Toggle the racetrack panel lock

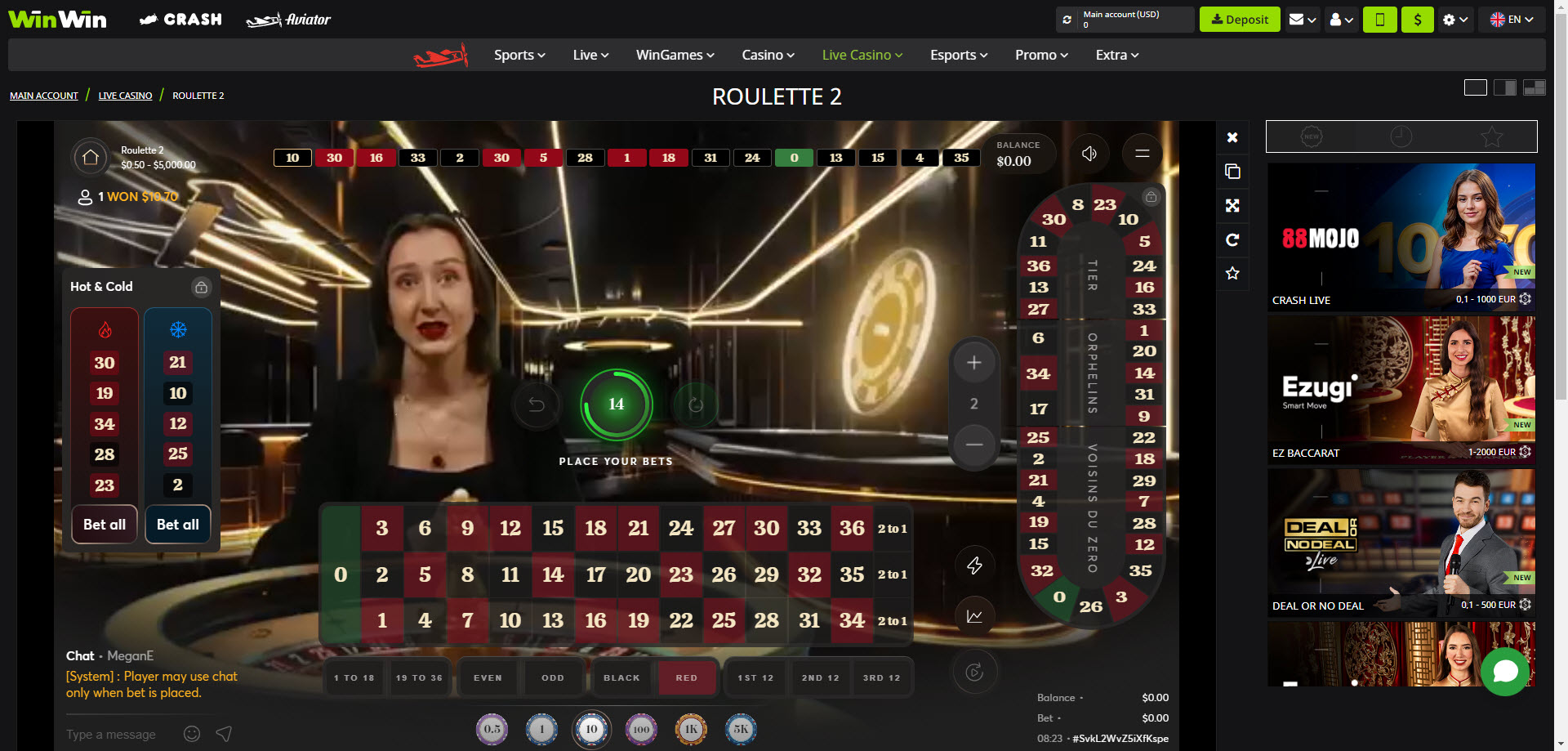point(1151,197)
